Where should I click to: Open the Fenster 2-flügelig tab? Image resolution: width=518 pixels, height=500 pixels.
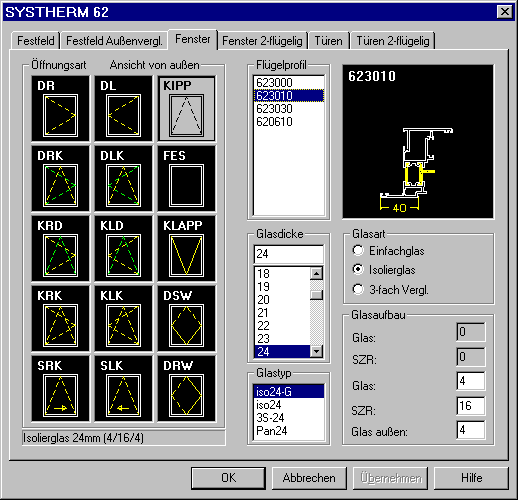pos(262,41)
